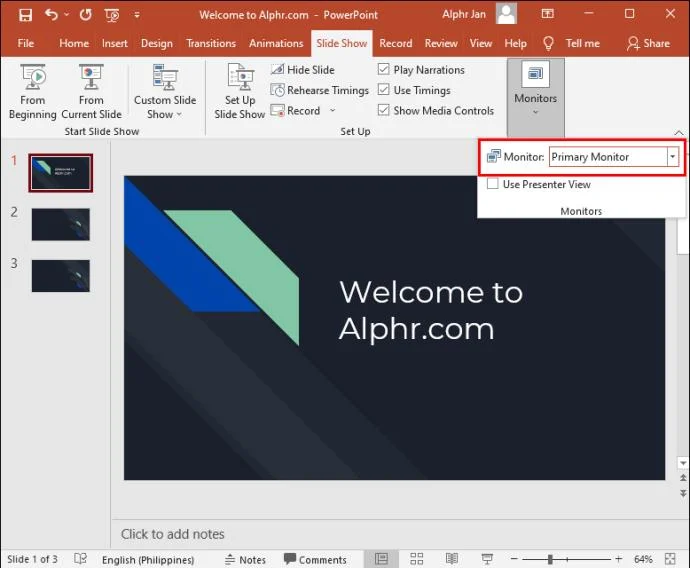The height and width of the screenshot is (568, 690).
Task: Toggle Notes pane from status bar
Action: click(246, 559)
